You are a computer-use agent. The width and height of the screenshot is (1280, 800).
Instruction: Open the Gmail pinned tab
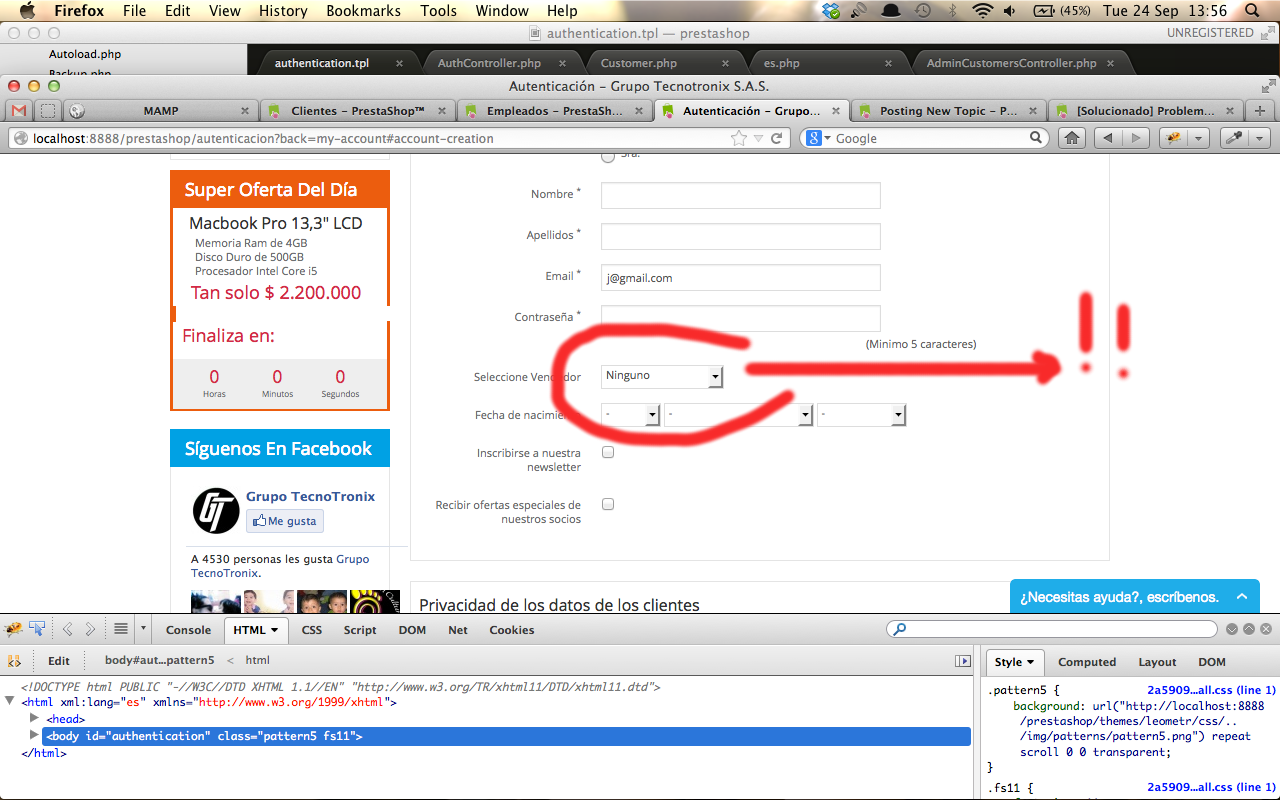(19, 111)
